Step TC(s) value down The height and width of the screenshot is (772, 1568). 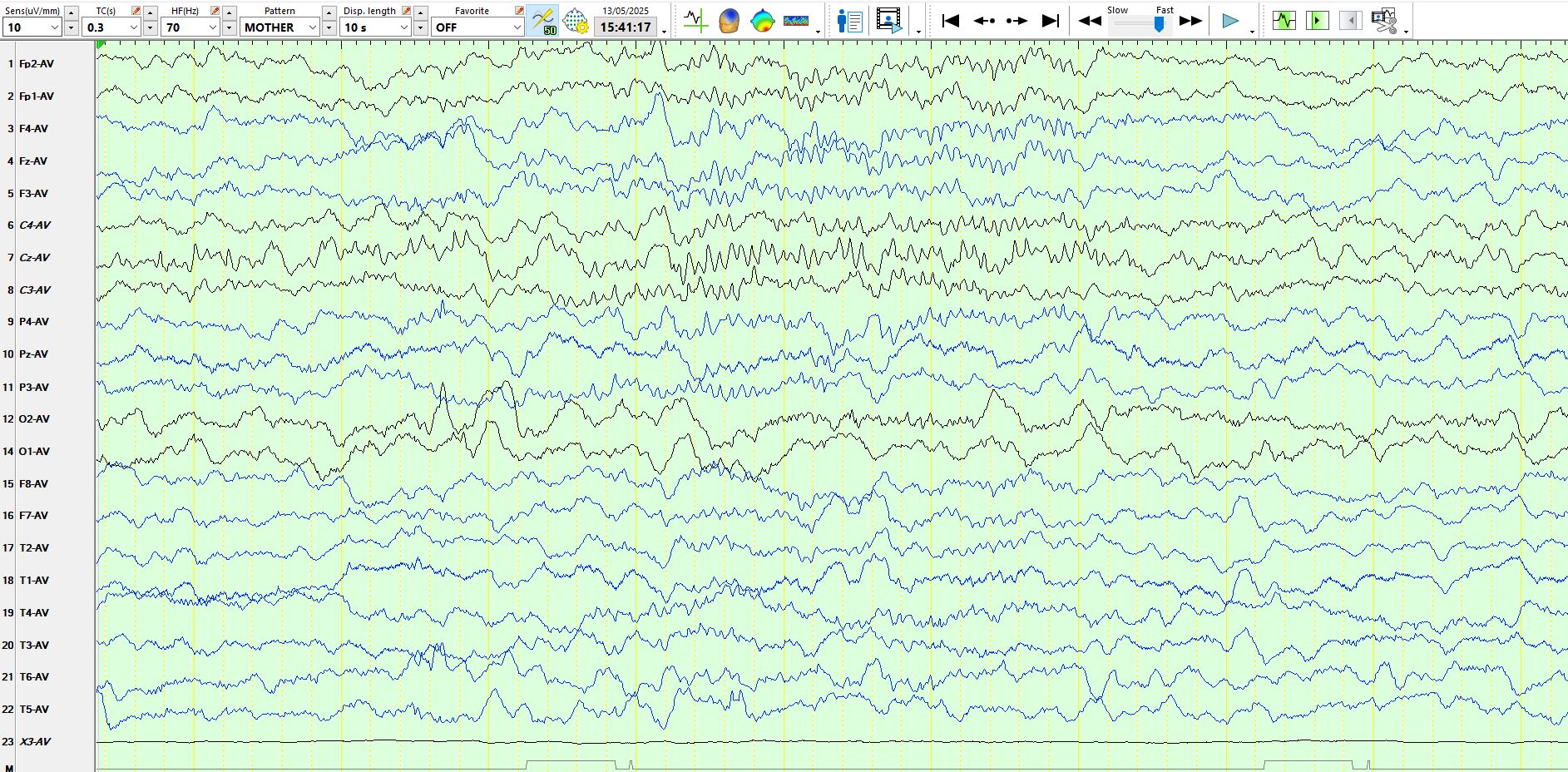[150, 27]
